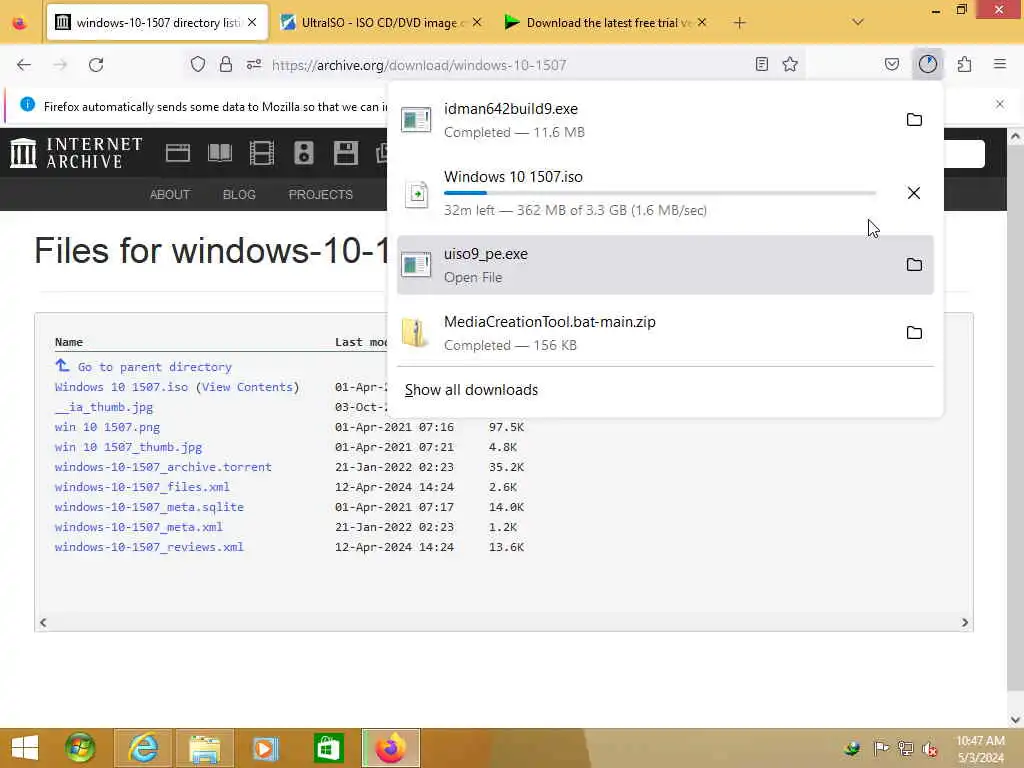The height and width of the screenshot is (768, 1024).
Task: Open folder for MediaCreationTool.bat-main.zip
Action: (914, 332)
